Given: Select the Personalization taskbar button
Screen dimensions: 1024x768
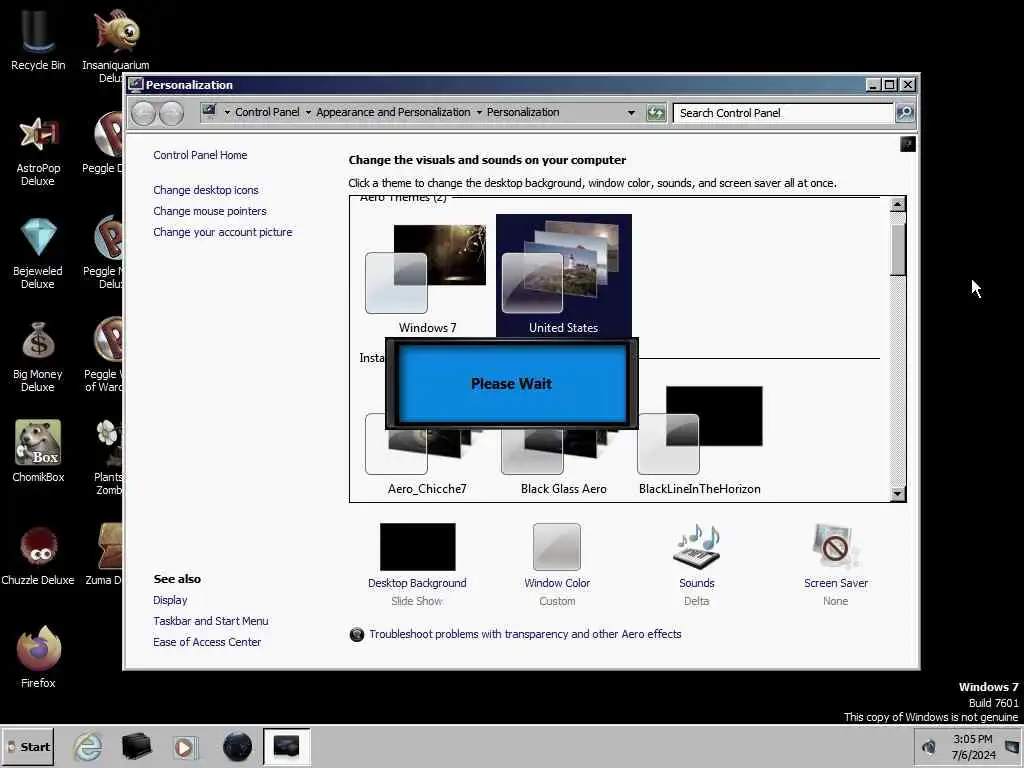Looking at the screenshot, I should pyautogui.click(x=287, y=746).
